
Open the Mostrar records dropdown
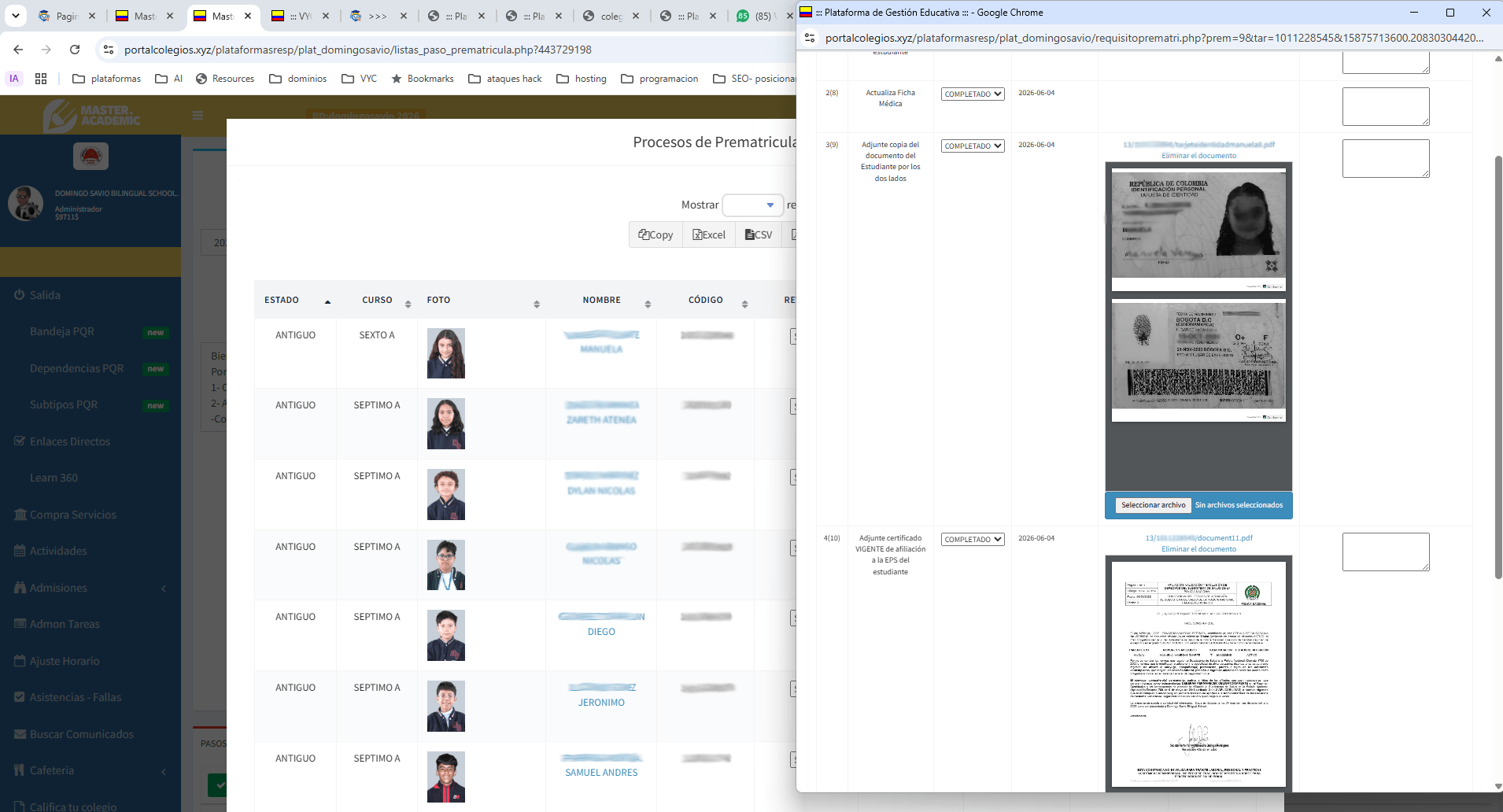point(753,205)
